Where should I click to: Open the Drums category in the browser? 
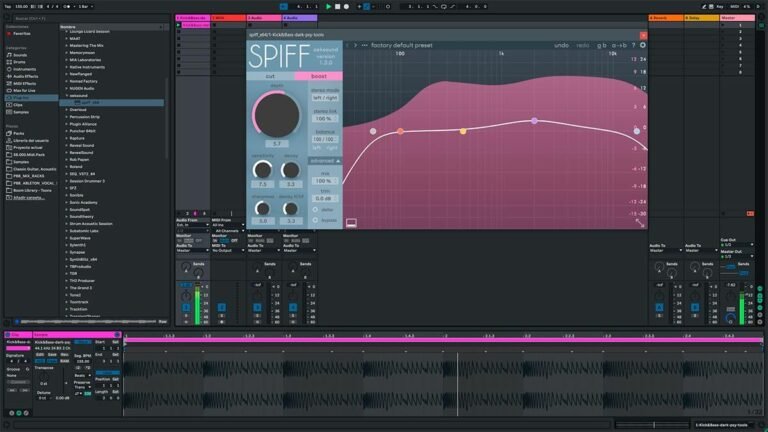(20, 62)
